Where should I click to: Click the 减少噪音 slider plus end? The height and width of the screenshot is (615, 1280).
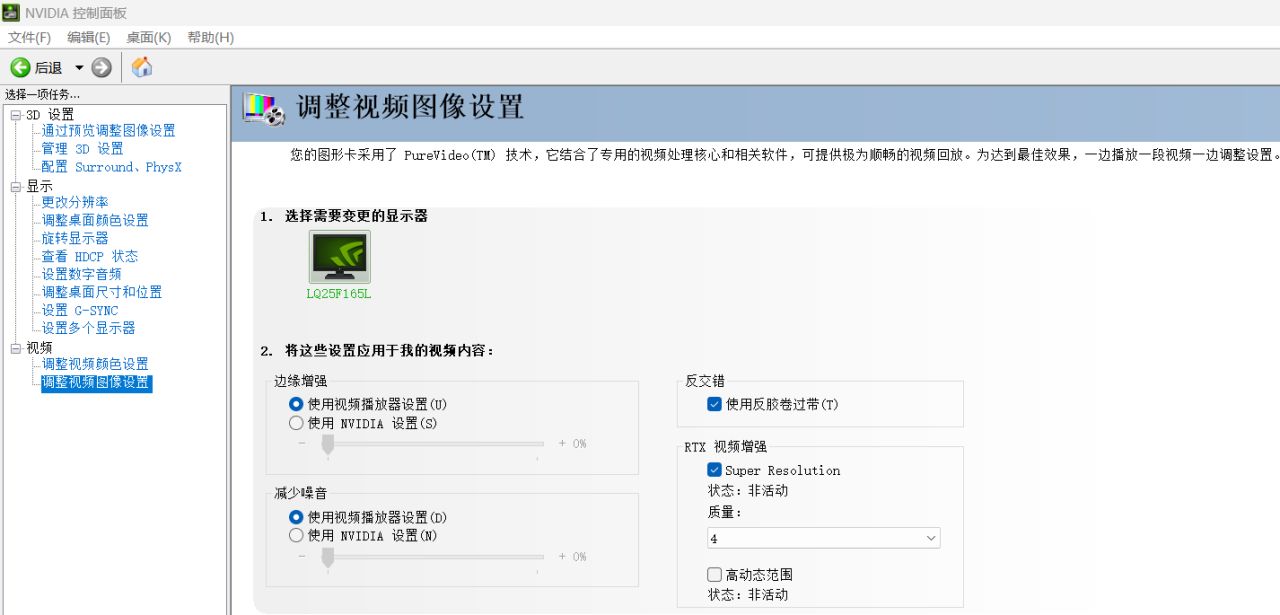tap(562, 556)
